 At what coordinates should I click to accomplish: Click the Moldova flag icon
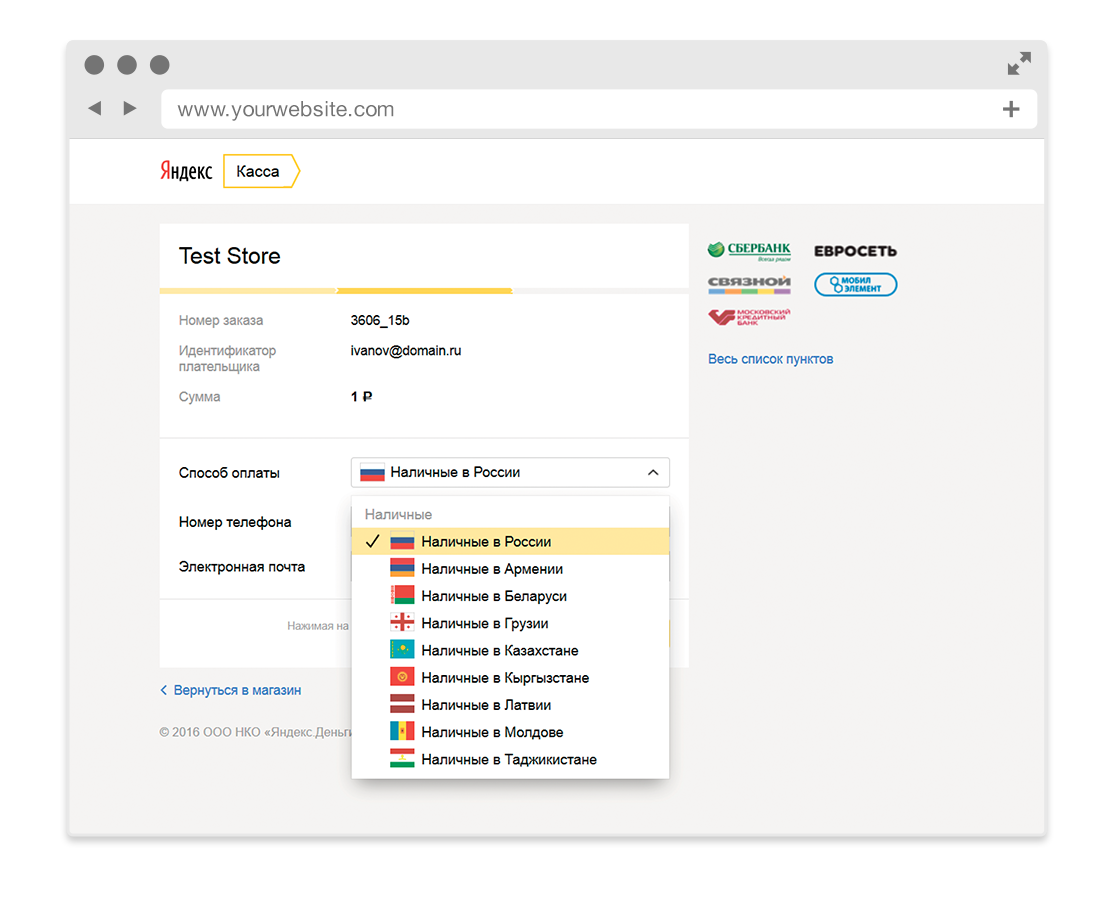pyautogui.click(x=402, y=731)
